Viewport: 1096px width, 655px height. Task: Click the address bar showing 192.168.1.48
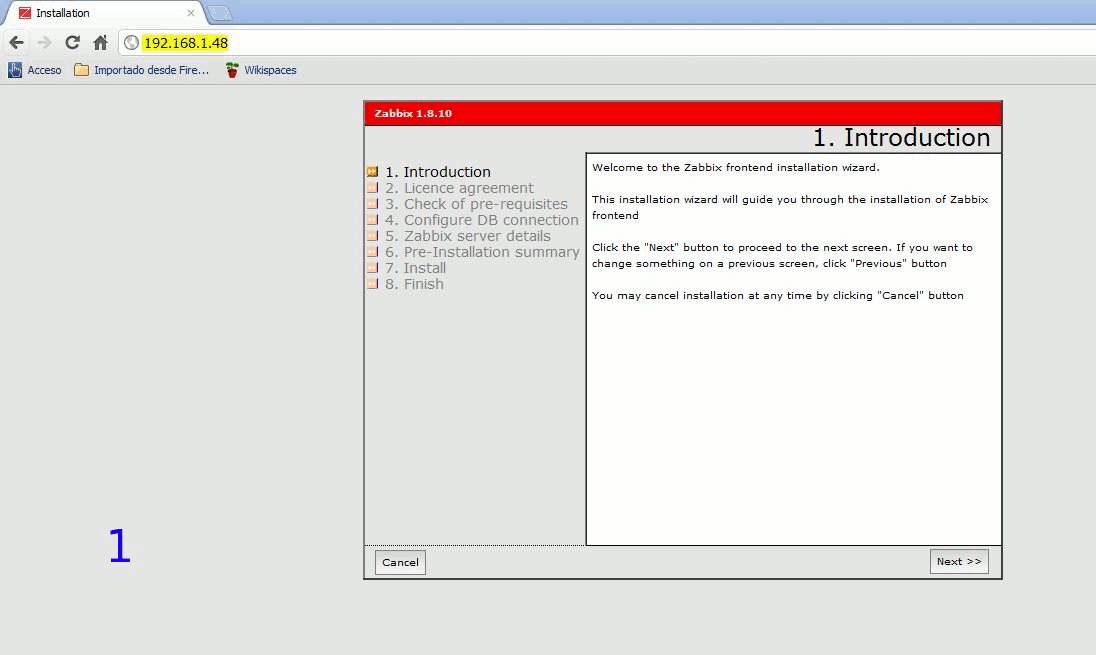click(x=600, y=42)
